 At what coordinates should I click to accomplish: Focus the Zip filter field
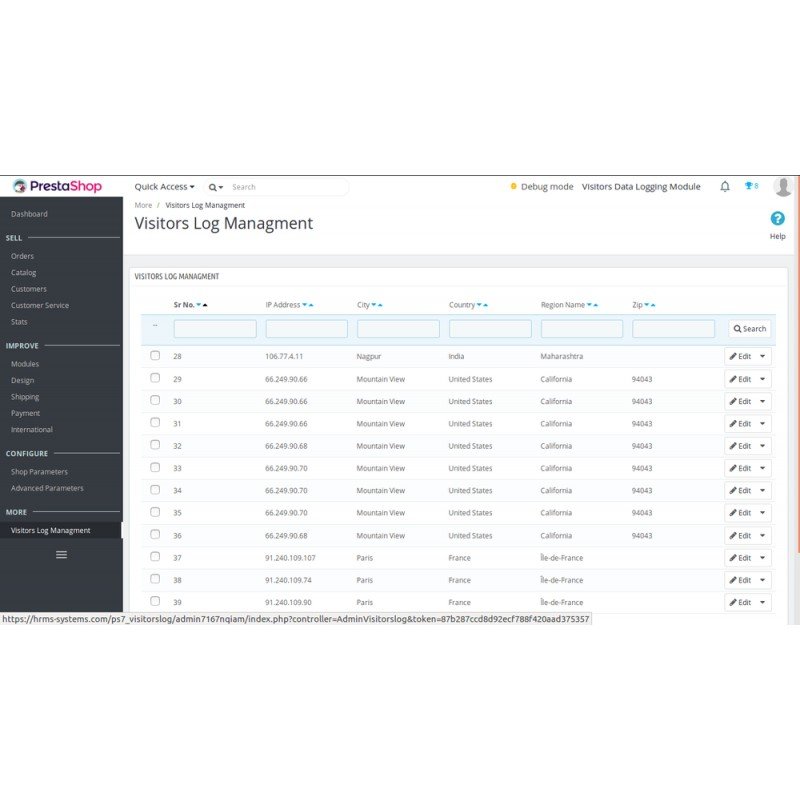[673, 329]
